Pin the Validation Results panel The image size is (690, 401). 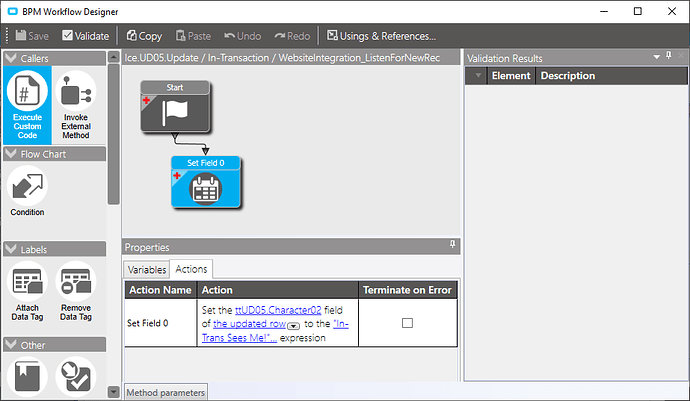point(668,55)
